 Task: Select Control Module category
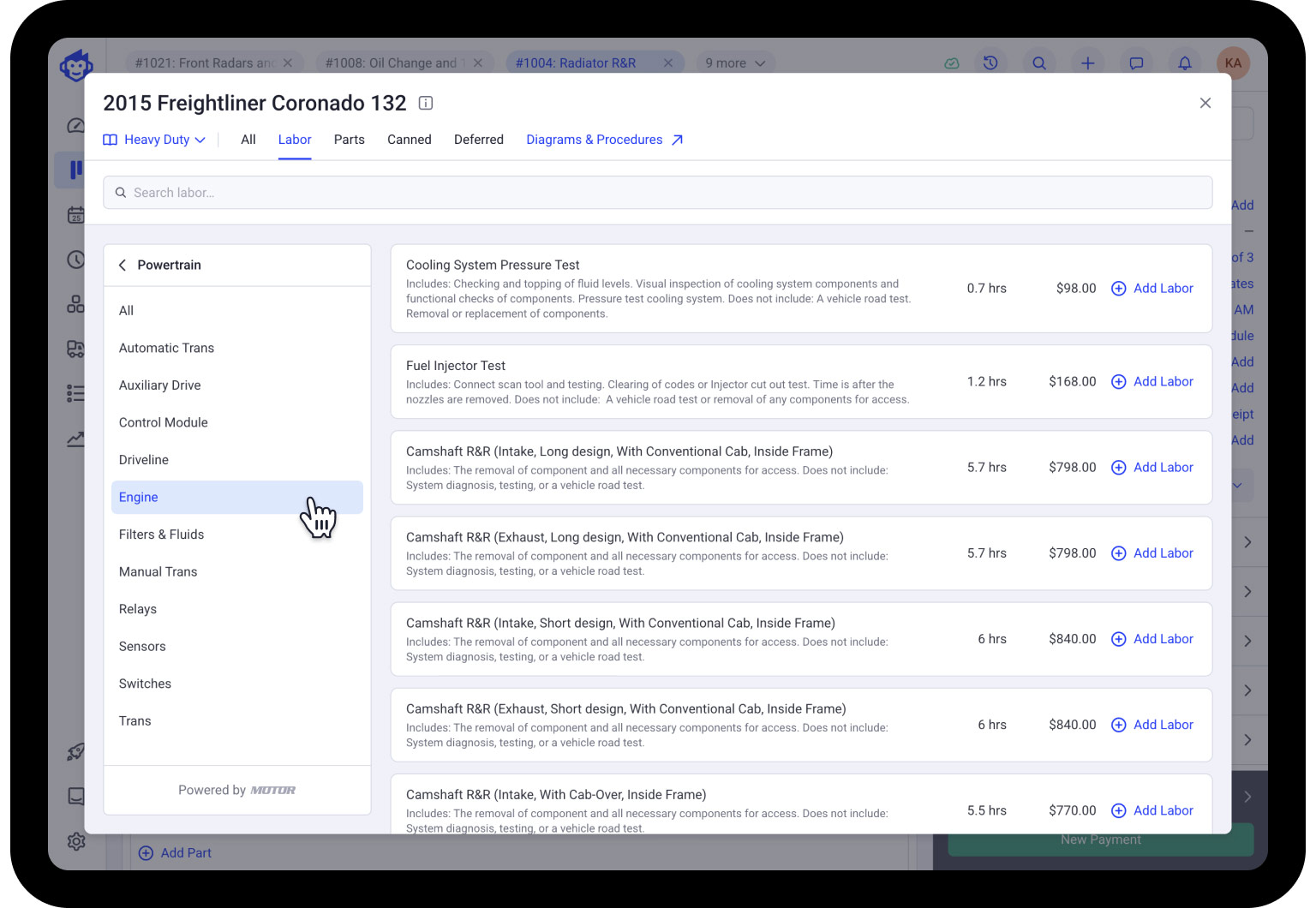pyautogui.click(x=237, y=422)
